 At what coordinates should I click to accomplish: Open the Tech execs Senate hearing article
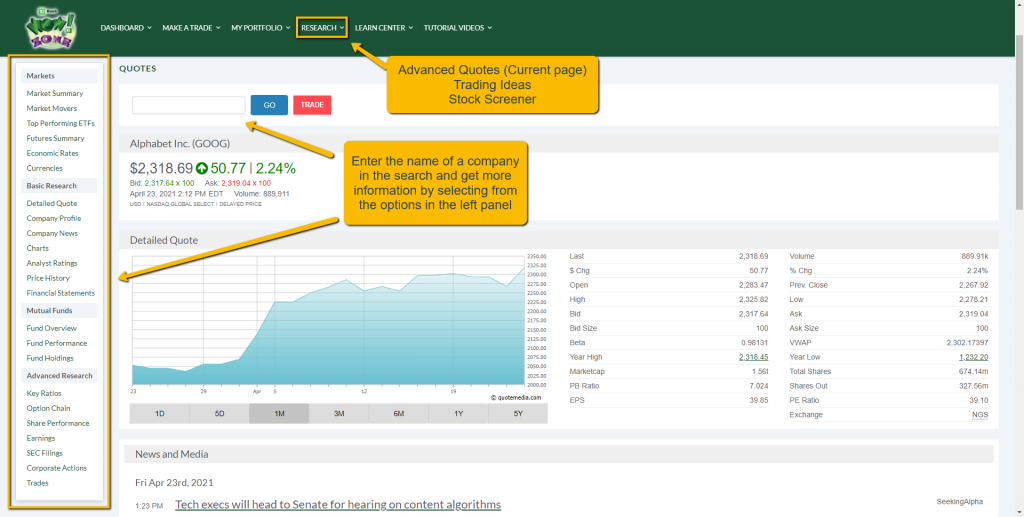point(338,505)
